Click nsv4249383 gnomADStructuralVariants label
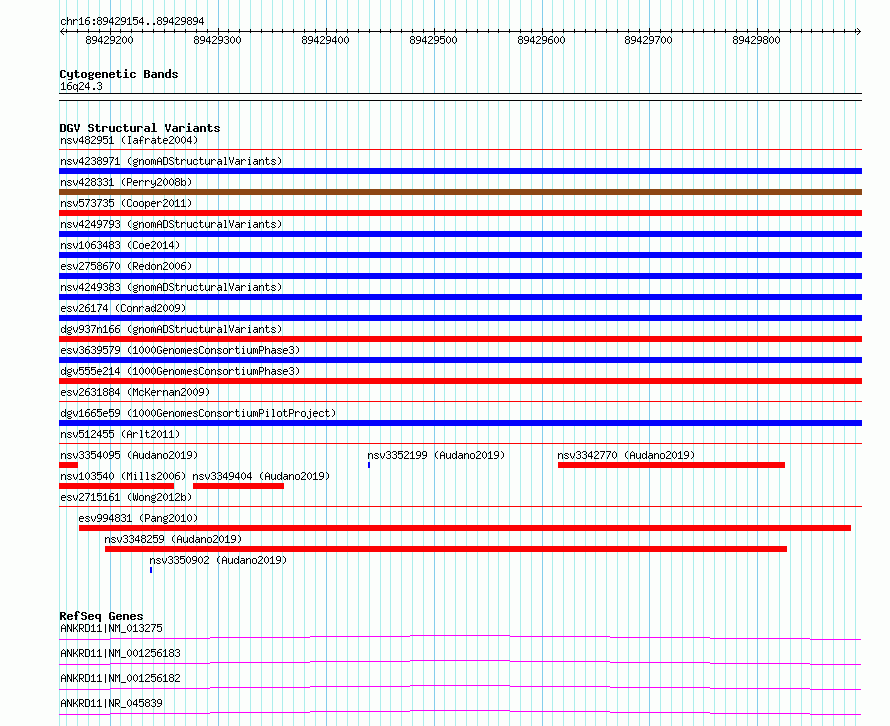This screenshot has width=890, height=726. (x=171, y=287)
